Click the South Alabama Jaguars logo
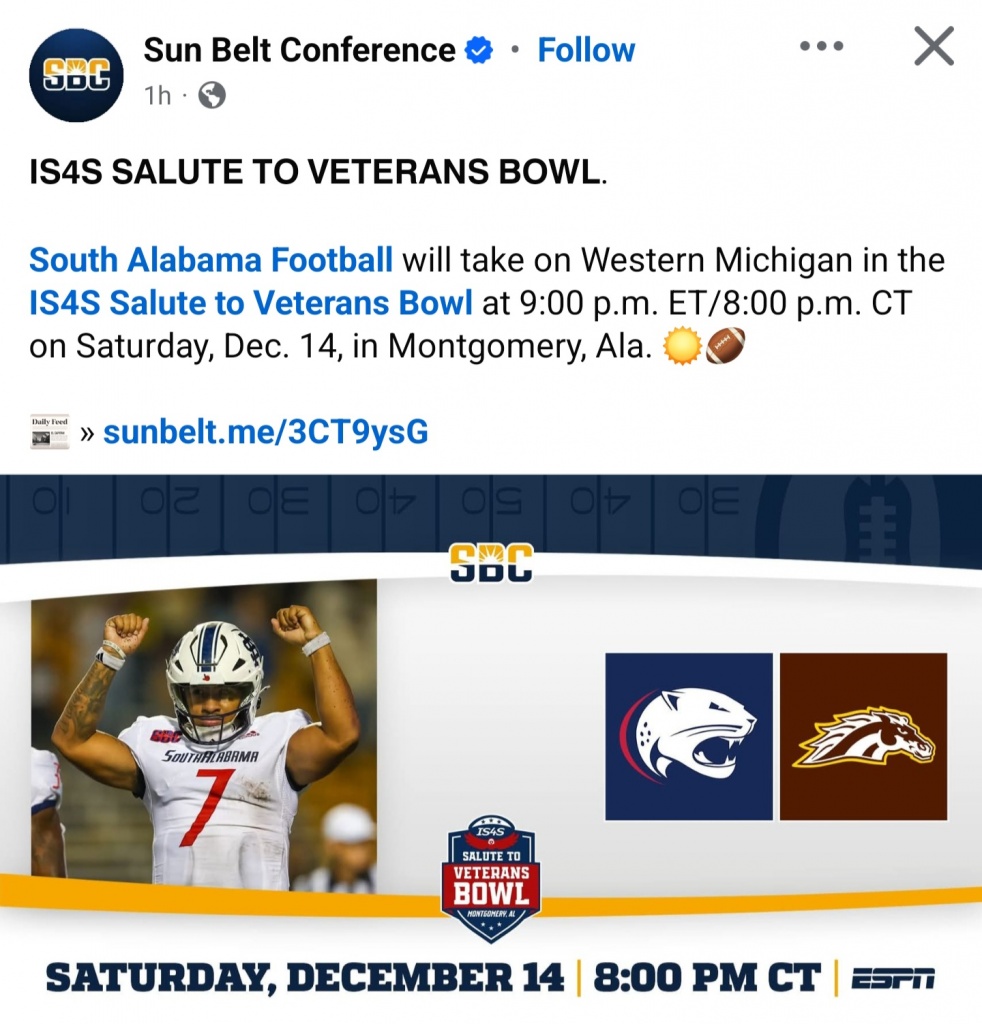Viewport: 982px width, 1024px height. point(689,736)
